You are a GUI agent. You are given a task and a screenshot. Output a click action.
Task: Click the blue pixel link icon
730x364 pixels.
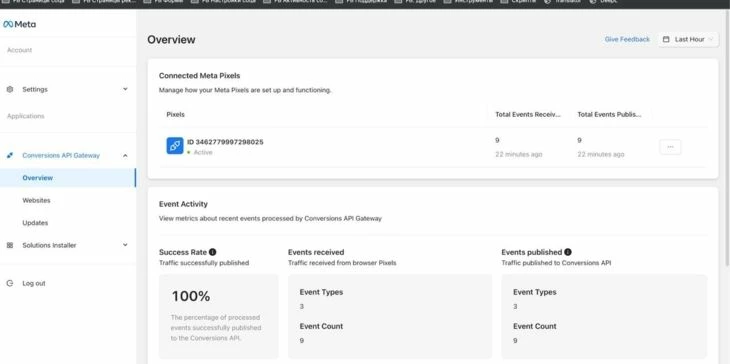[x=175, y=146]
